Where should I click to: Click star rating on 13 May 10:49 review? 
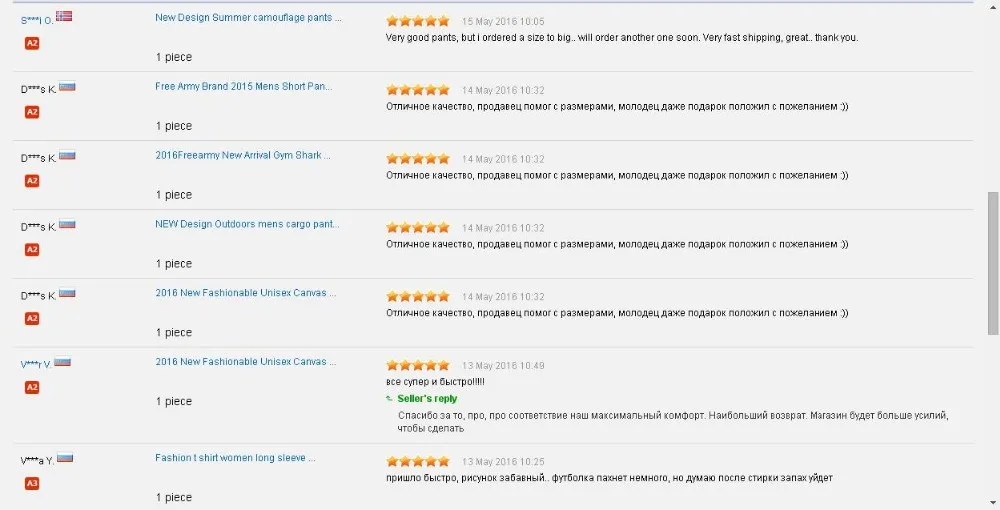418,366
